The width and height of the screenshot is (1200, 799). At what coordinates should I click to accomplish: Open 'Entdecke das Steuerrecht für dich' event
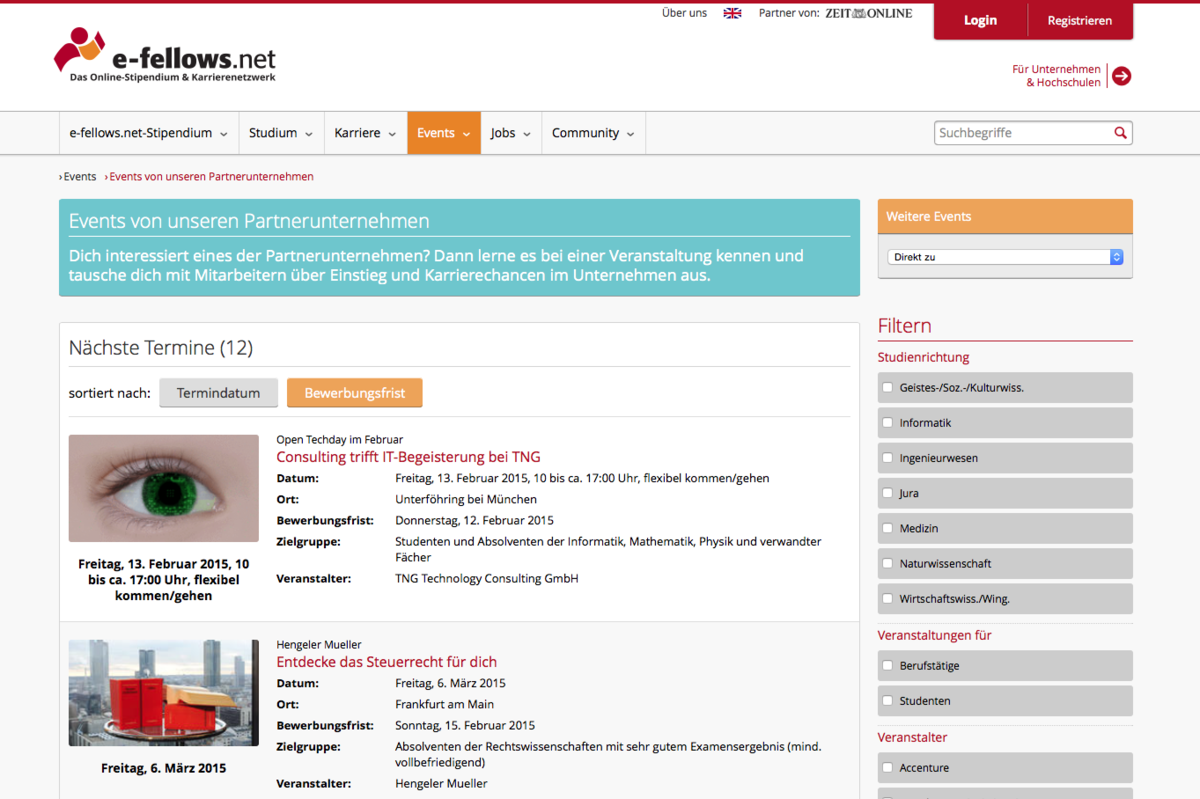pos(386,662)
